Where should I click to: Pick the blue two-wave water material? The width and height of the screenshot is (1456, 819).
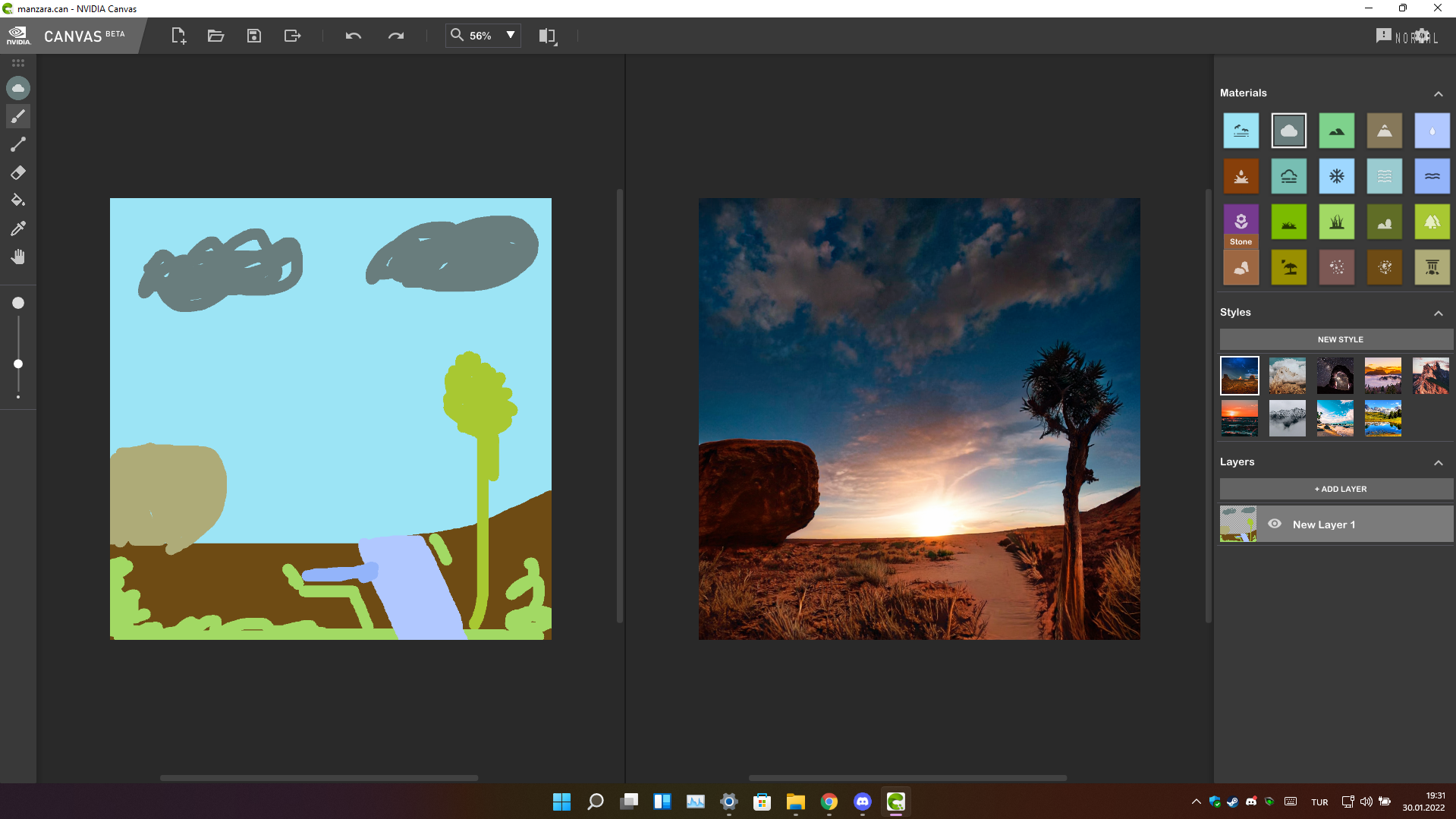pyautogui.click(x=1432, y=176)
